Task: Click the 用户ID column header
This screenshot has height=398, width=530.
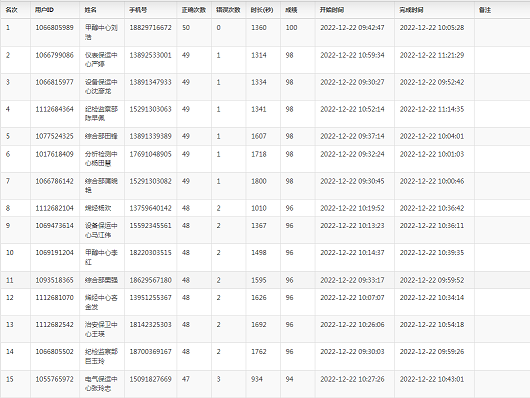Action: 44,10
